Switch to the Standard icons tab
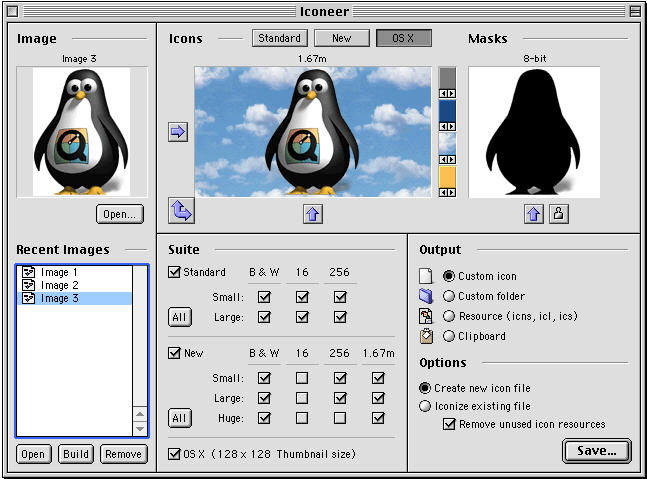Screen dimensions: 647x479 tap(280, 38)
